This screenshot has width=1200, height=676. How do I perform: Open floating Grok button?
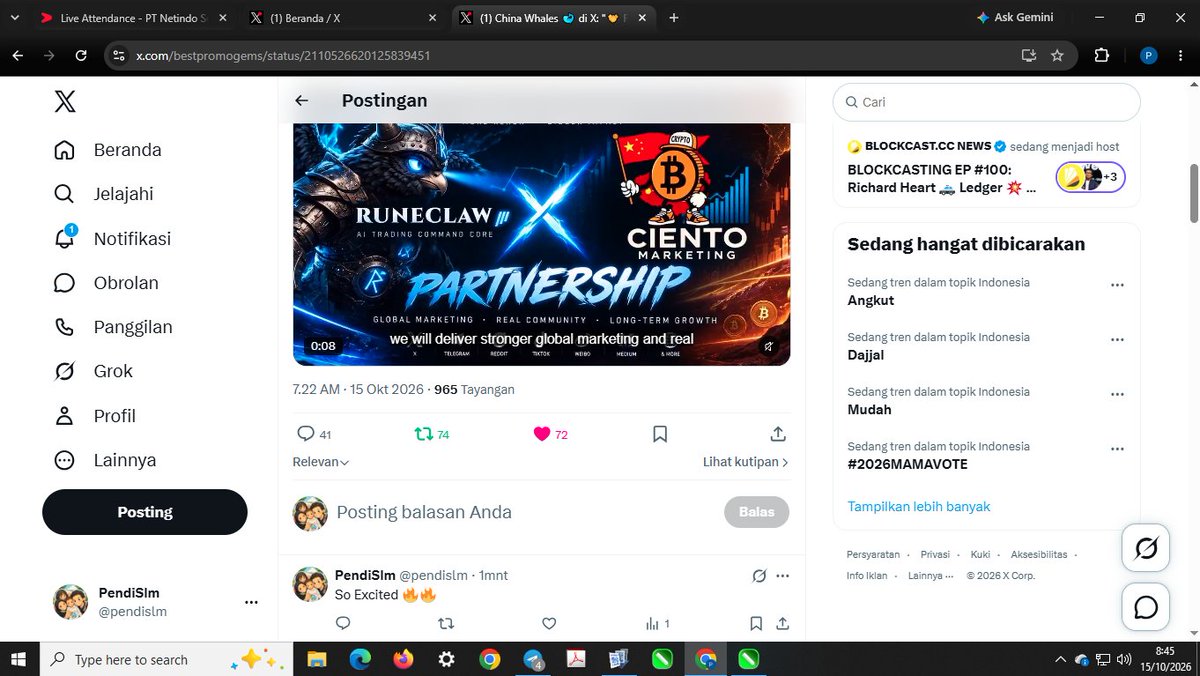pyautogui.click(x=1145, y=548)
